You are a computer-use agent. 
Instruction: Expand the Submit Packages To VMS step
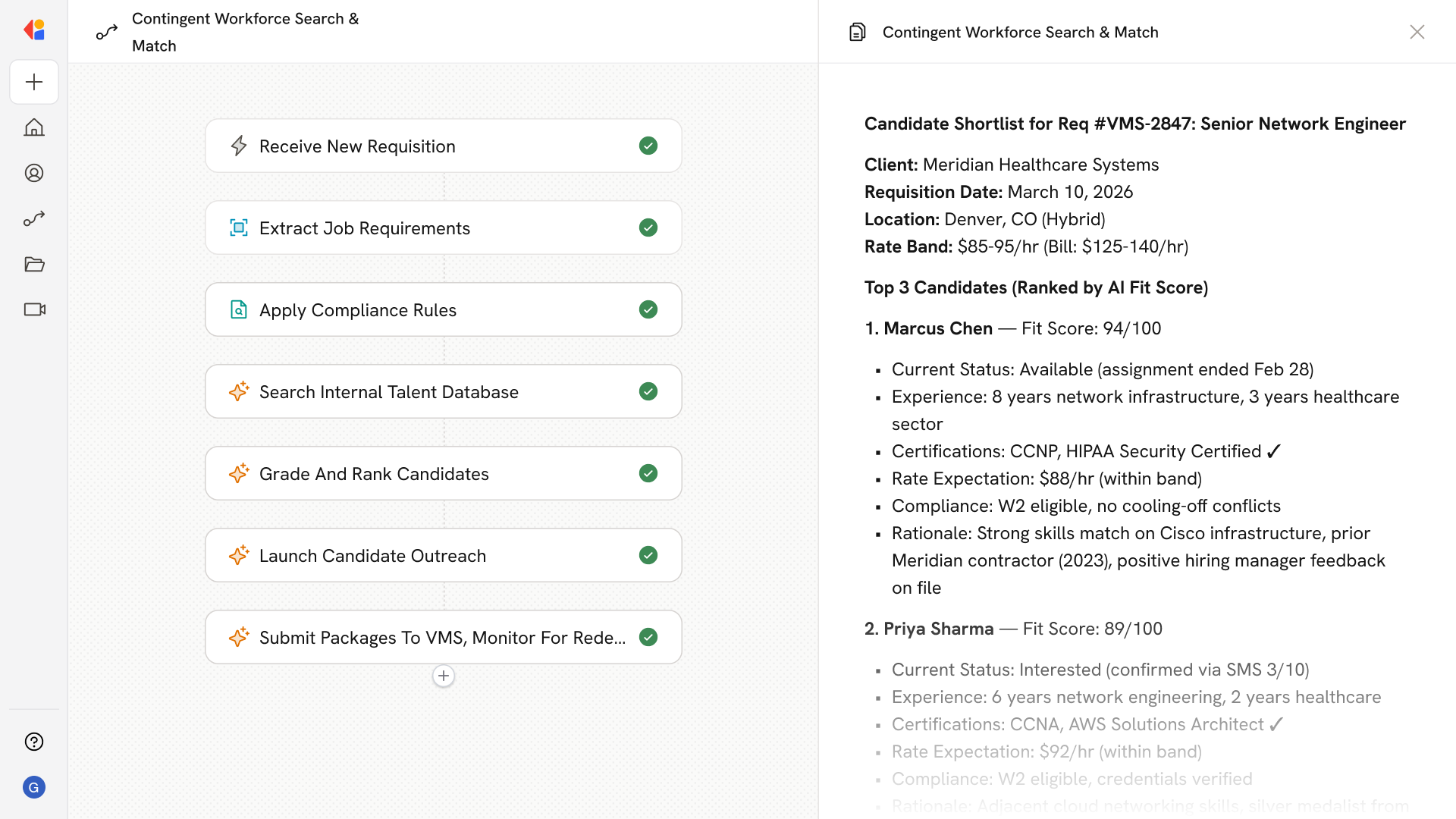click(442, 638)
